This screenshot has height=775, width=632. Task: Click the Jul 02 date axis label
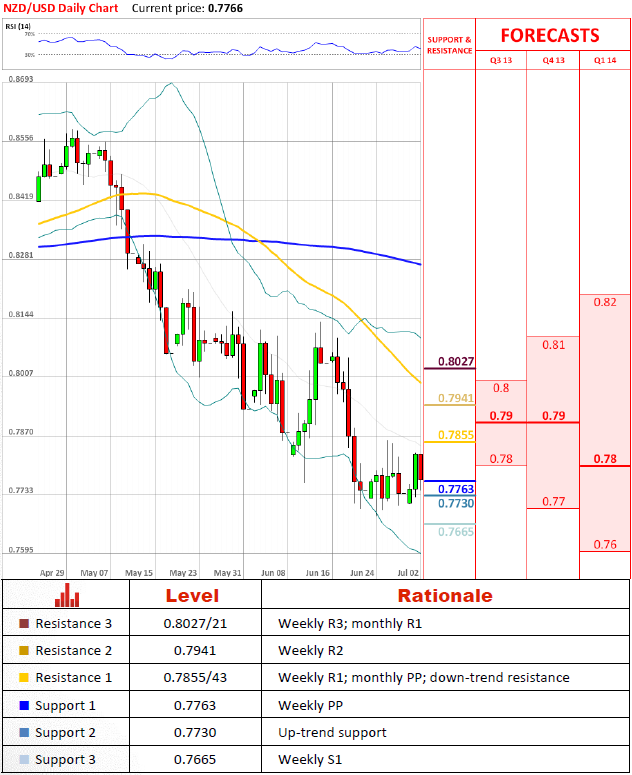408,573
